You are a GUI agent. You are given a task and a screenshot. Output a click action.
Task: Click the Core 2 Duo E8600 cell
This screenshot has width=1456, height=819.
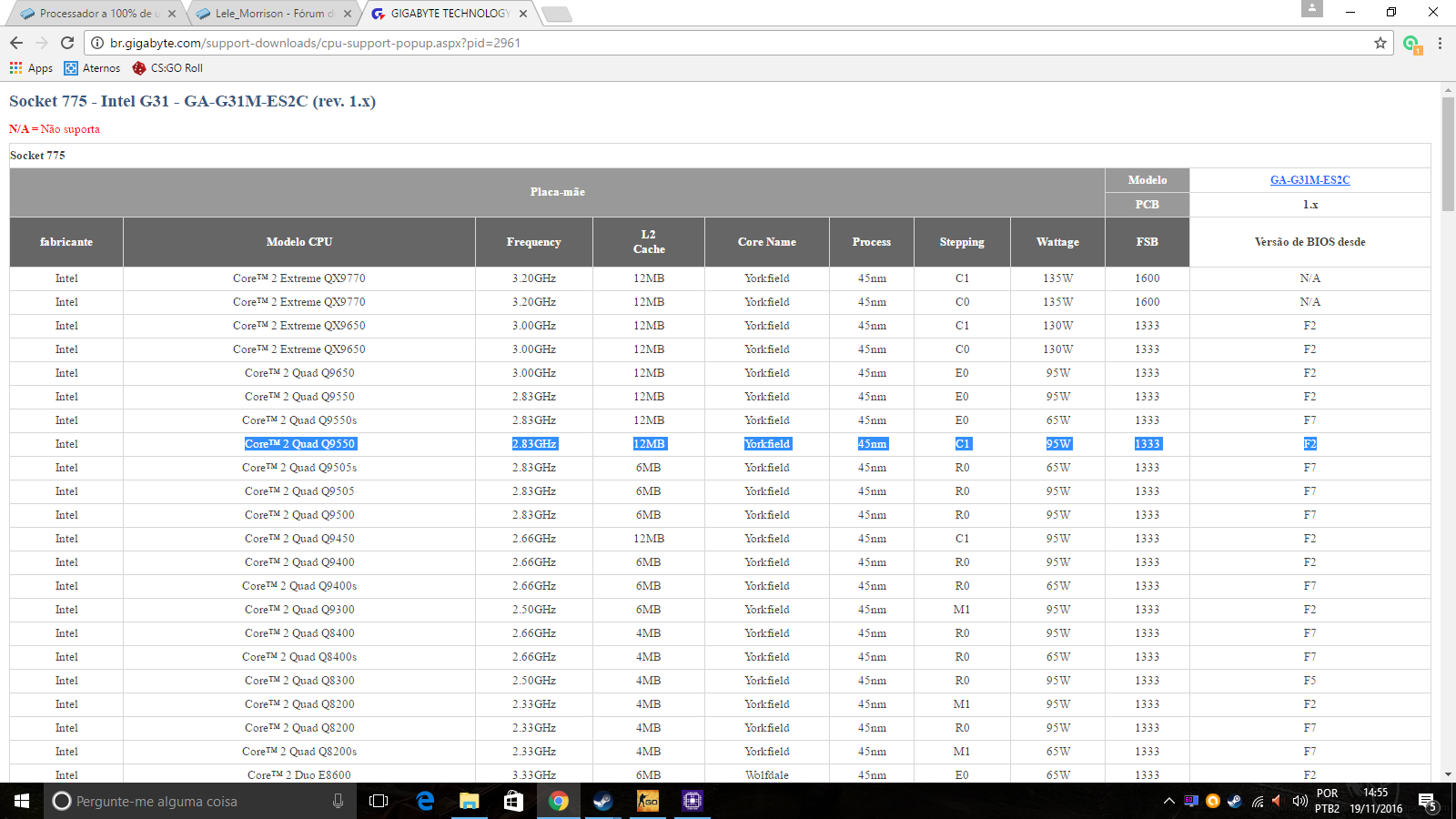(299, 775)
